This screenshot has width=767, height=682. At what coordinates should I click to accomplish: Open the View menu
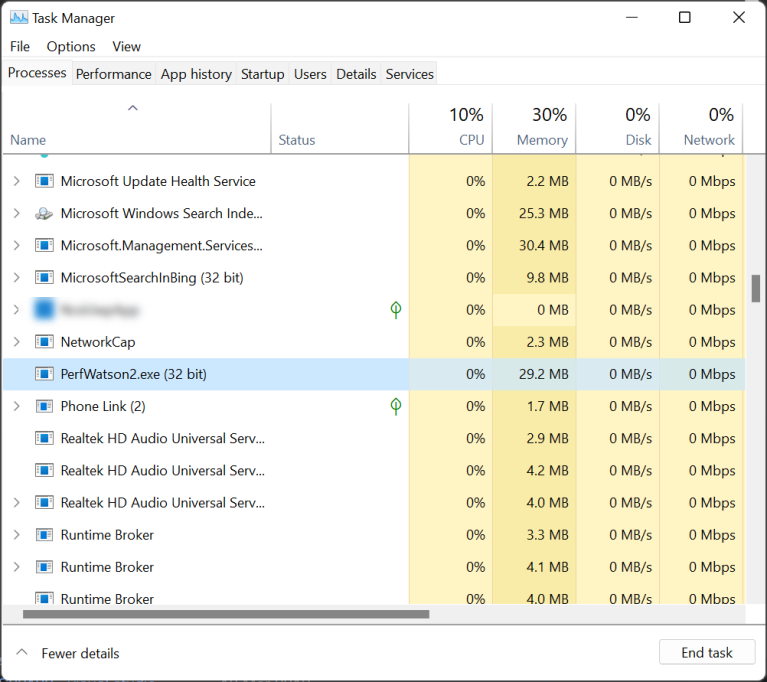[126, 46]
